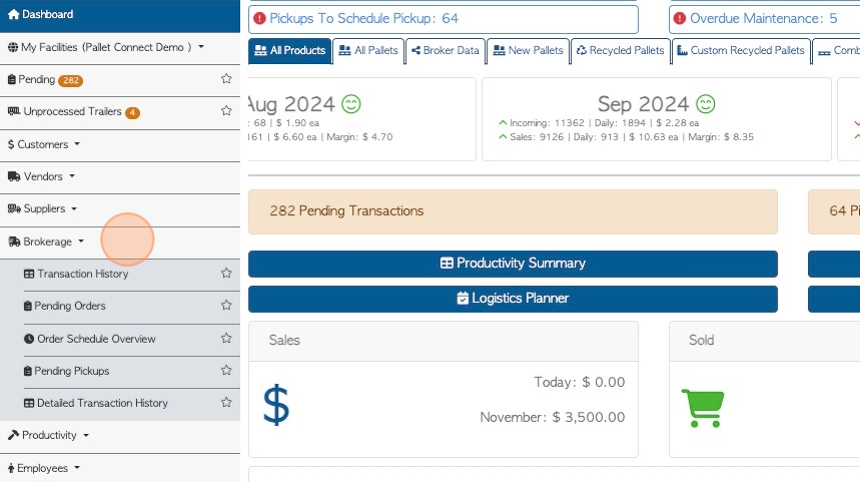This screenshot has width=860, height=482.
Task: Expand the Customers dropdown menu
Action: coord(44,145)
